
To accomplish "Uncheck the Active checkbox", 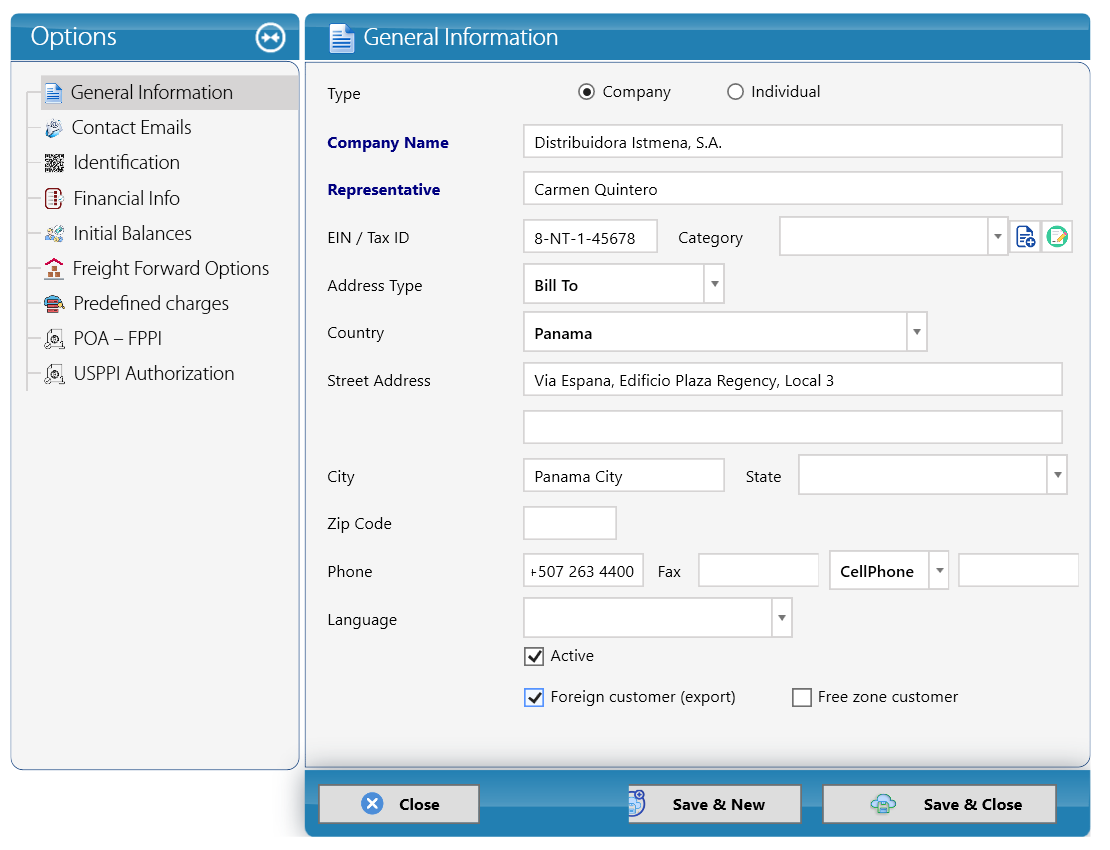I will pyautogui.click(x=534, y=656).
